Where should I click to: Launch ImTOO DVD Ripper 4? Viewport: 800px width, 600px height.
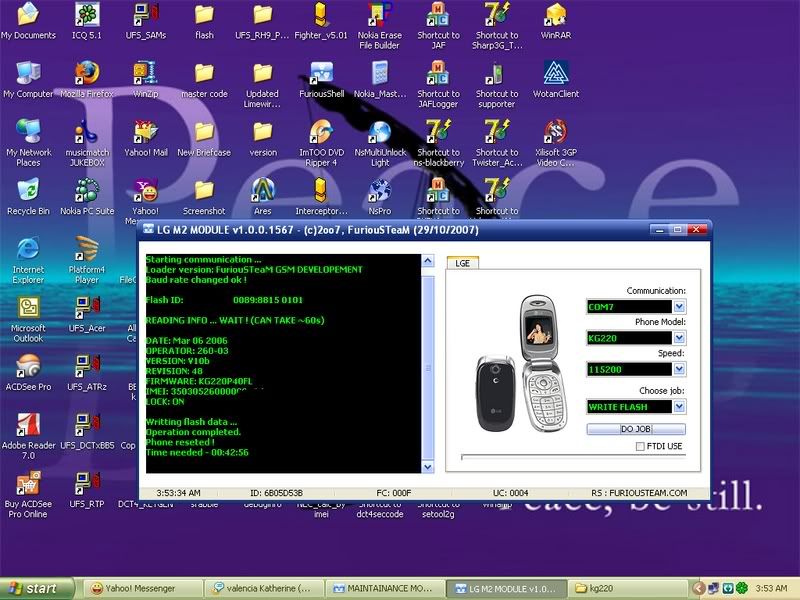(321, 143)
